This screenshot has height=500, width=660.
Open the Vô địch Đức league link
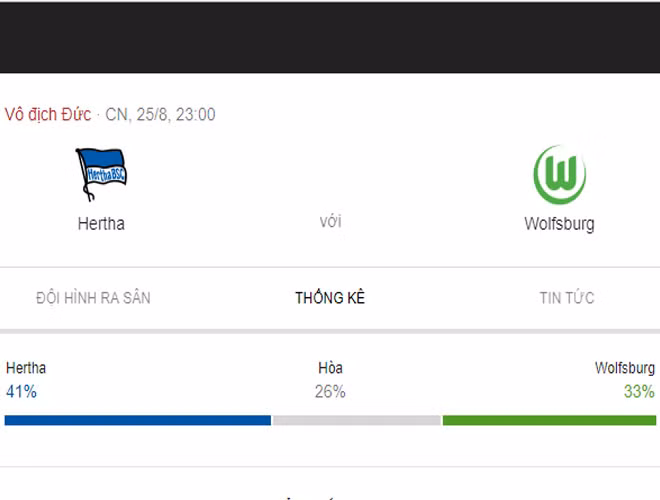(x=48, y=114)
